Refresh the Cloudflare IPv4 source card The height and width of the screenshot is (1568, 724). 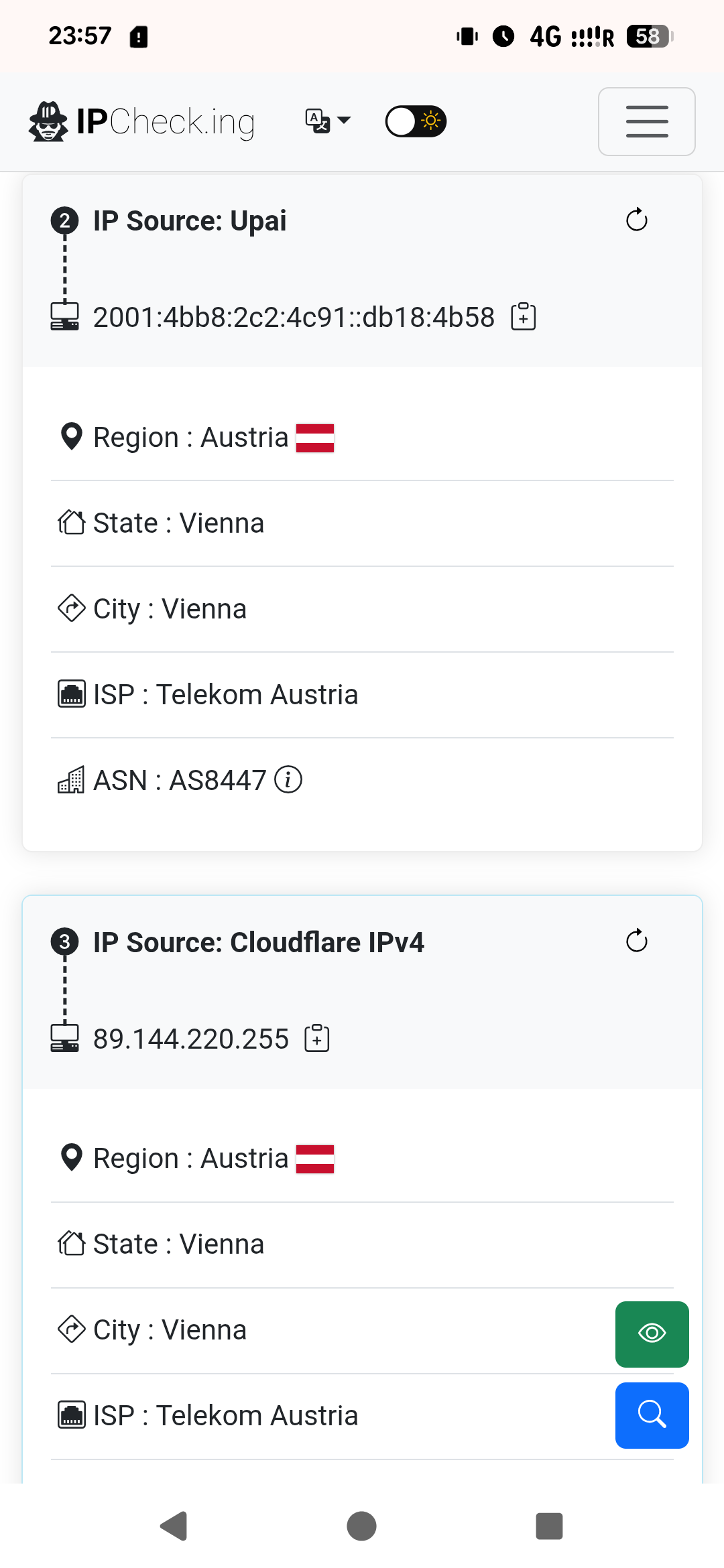click(x=636, y=941)
